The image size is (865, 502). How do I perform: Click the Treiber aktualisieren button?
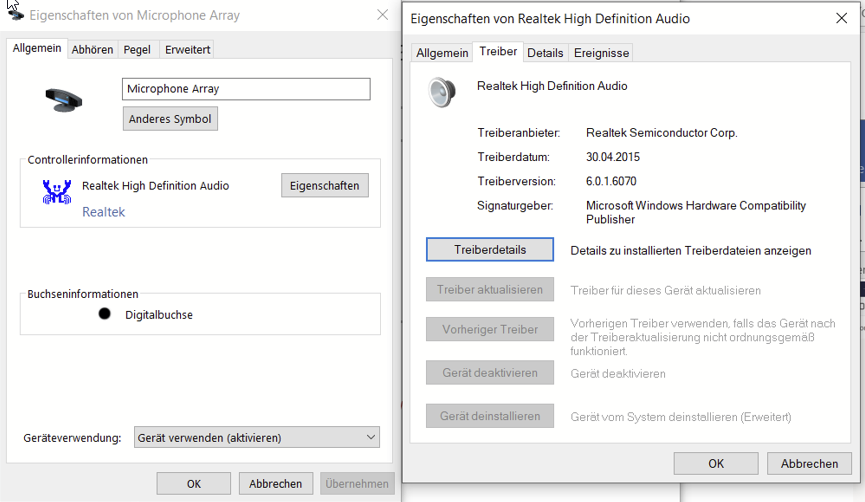pyautogui.click(x=490, y=290)
